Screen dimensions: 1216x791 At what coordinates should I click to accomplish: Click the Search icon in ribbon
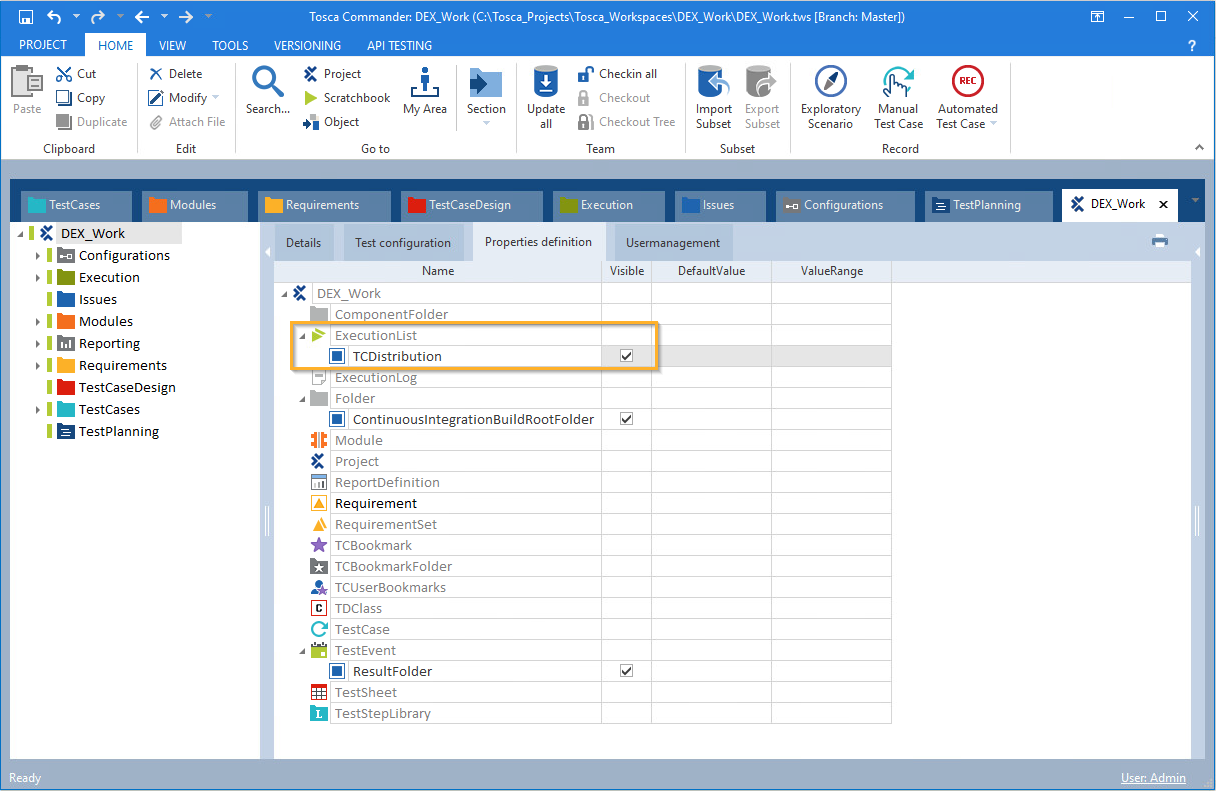267,83
